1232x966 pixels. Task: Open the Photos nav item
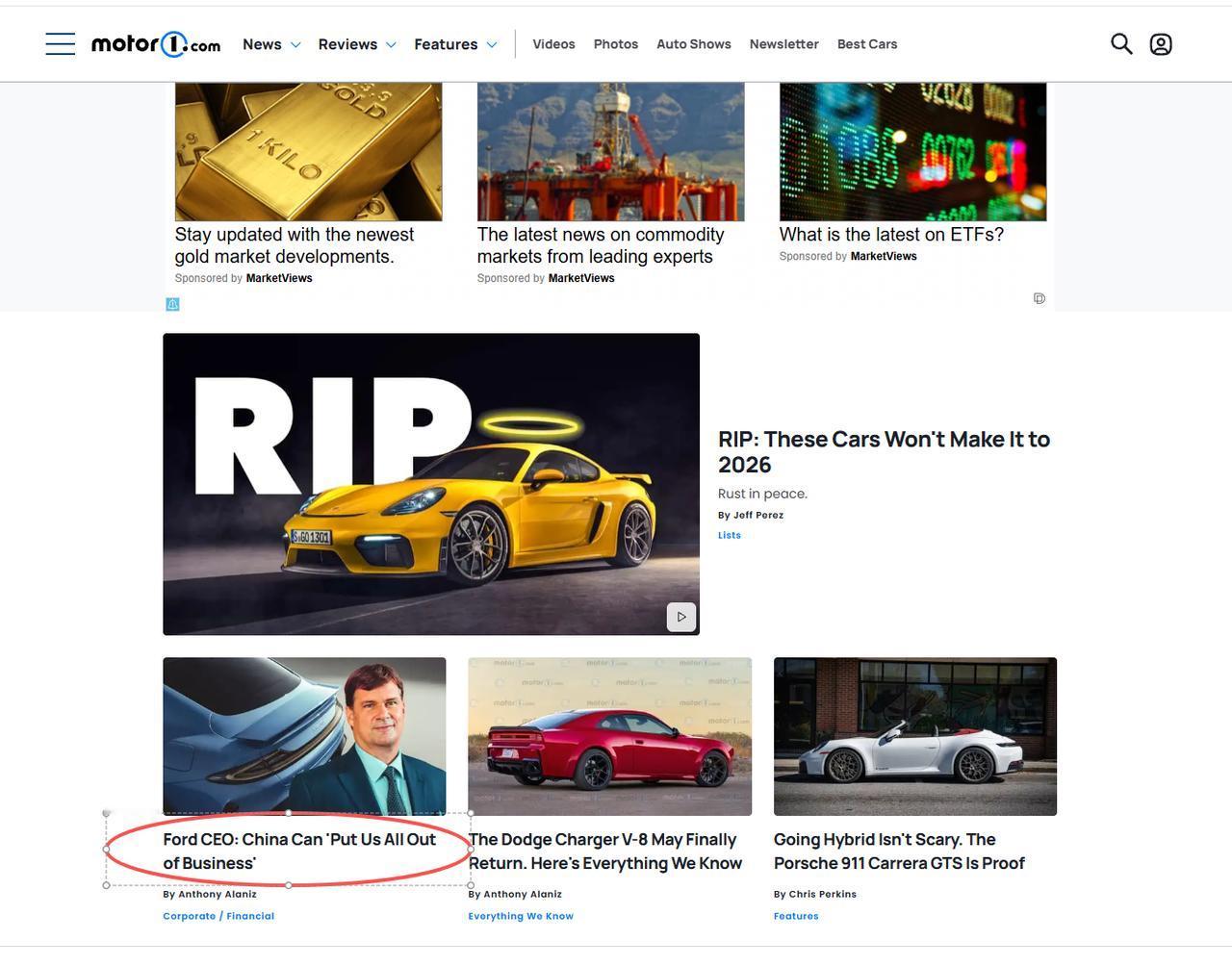point(616,44)
